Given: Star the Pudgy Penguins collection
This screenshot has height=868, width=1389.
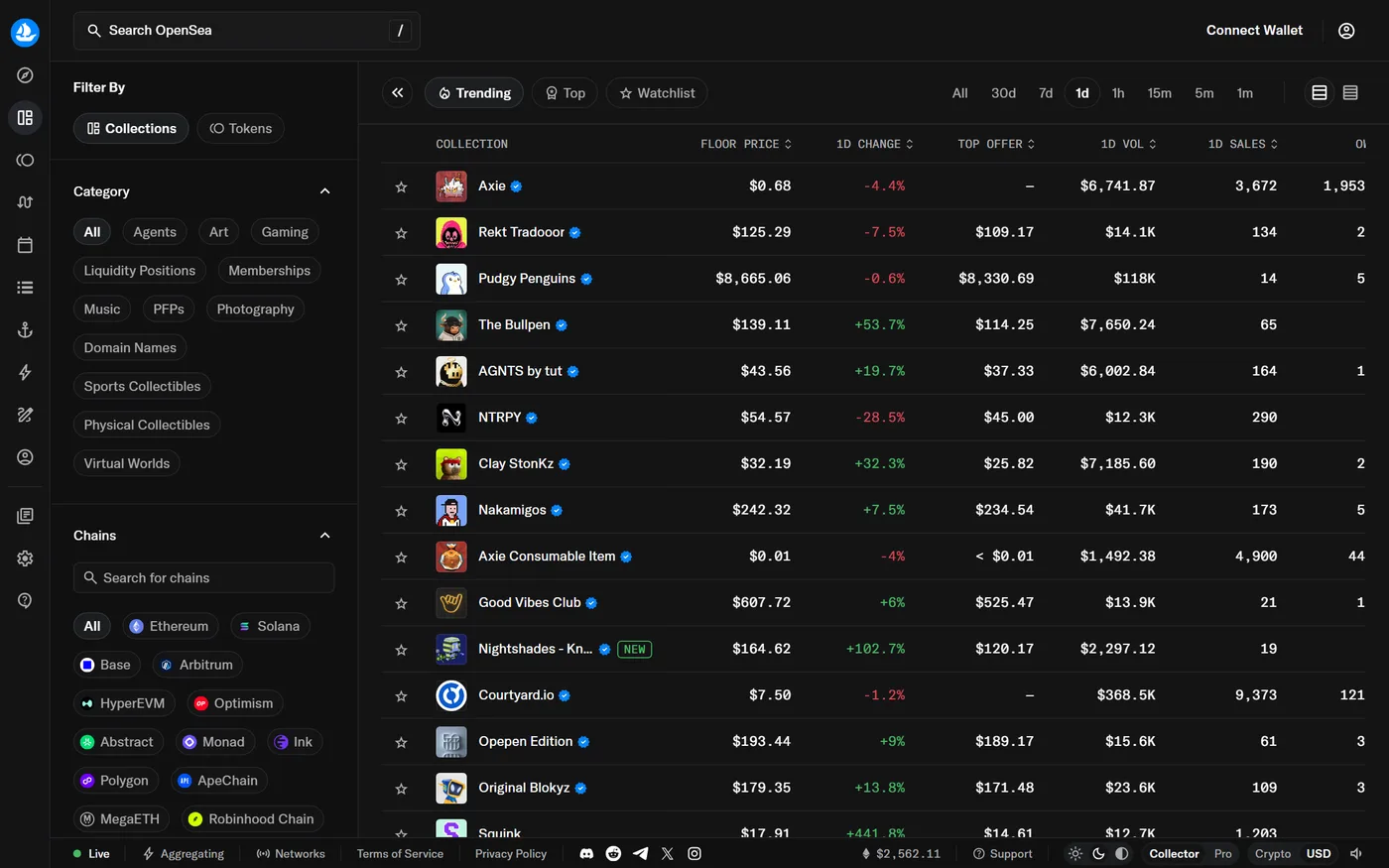Looking at the screenshot, I should tap(401, 280).
